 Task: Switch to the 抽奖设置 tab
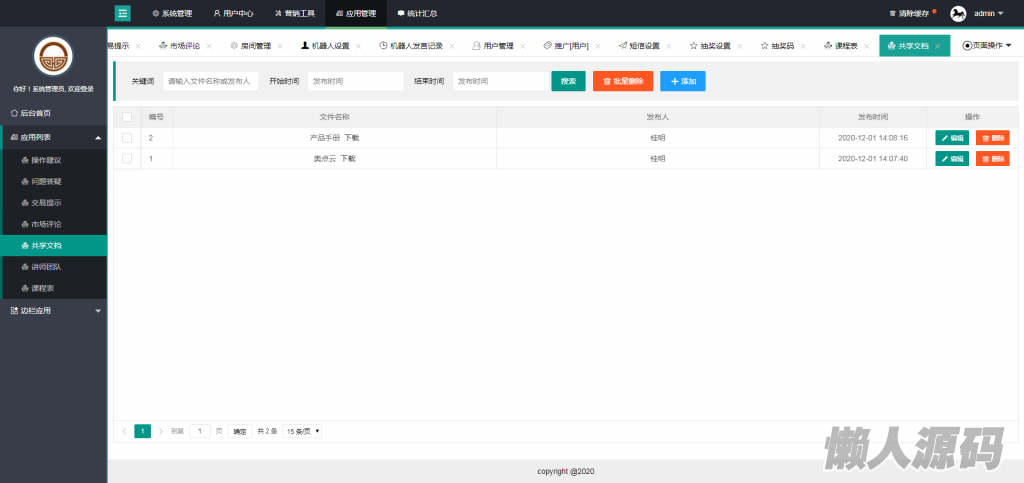tap(709, 46)
